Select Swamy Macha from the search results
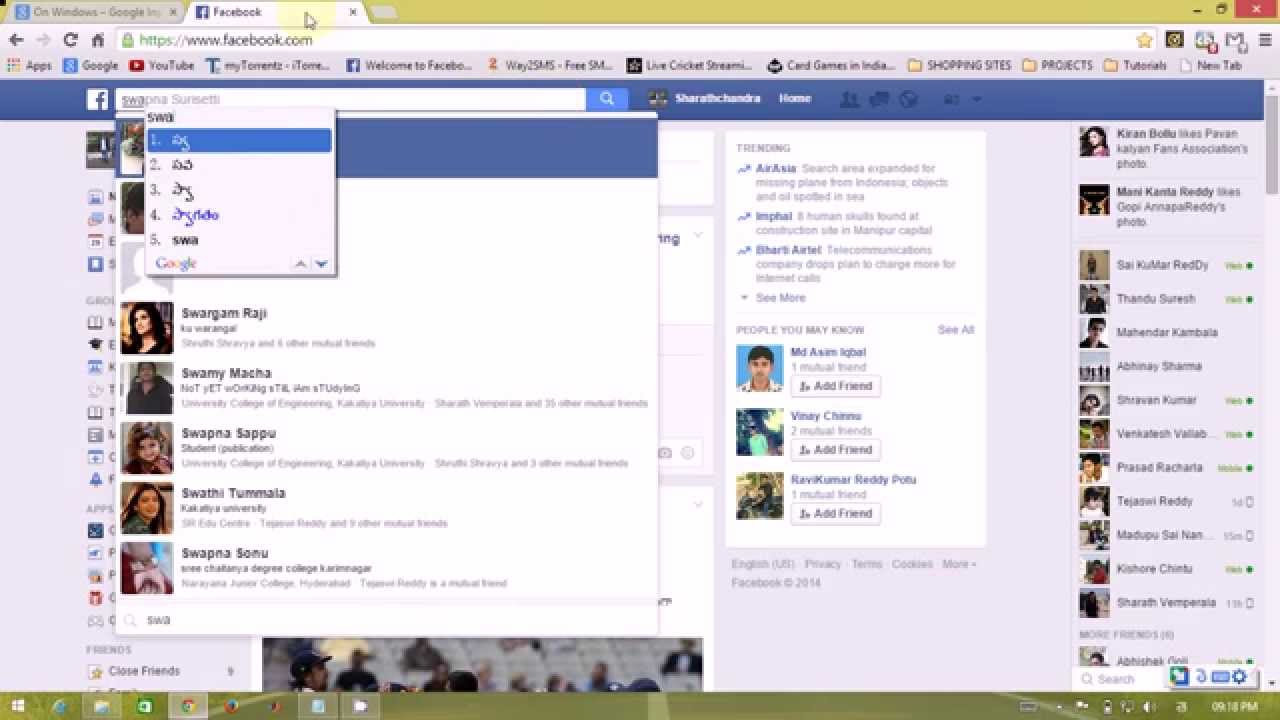 [388, 388]
